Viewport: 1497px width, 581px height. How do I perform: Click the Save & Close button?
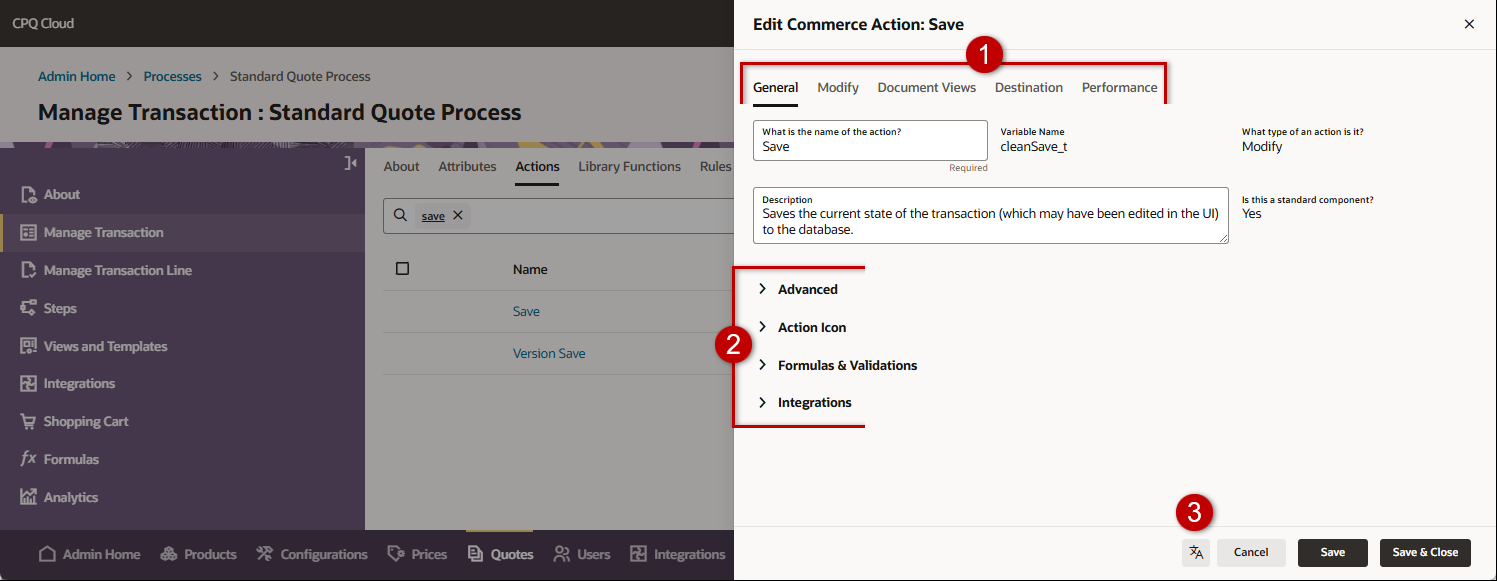(x=1425, y=552)
